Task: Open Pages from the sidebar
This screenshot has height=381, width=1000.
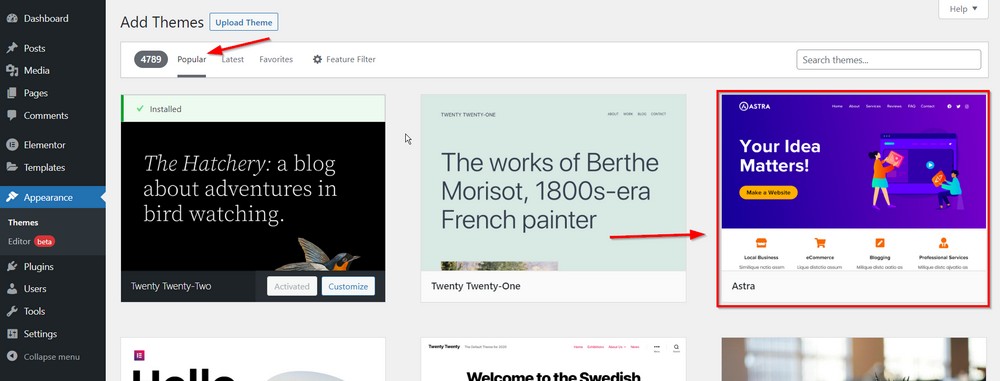Action: pos(36,93)
